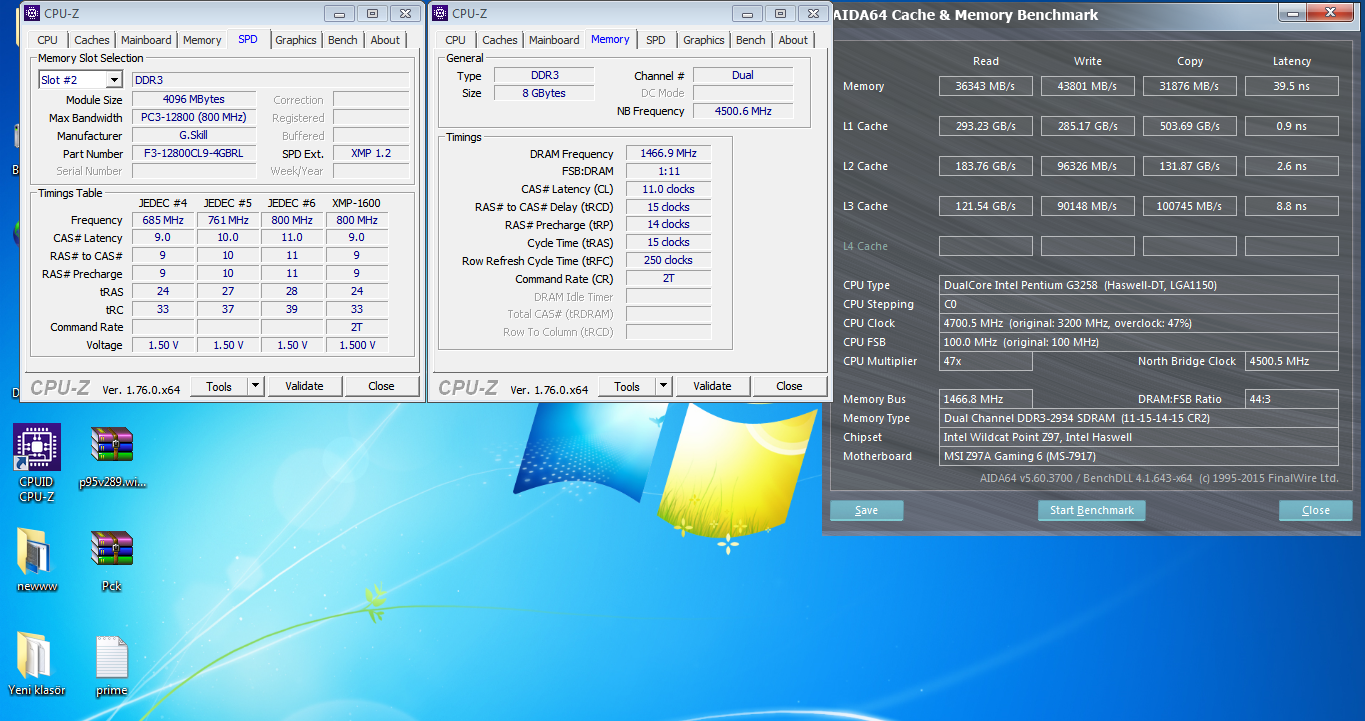Click the Part Number "F3-12800CL9-4GBRL"
This screenshot has width=1365, height=721.
(x=193, y=154)
